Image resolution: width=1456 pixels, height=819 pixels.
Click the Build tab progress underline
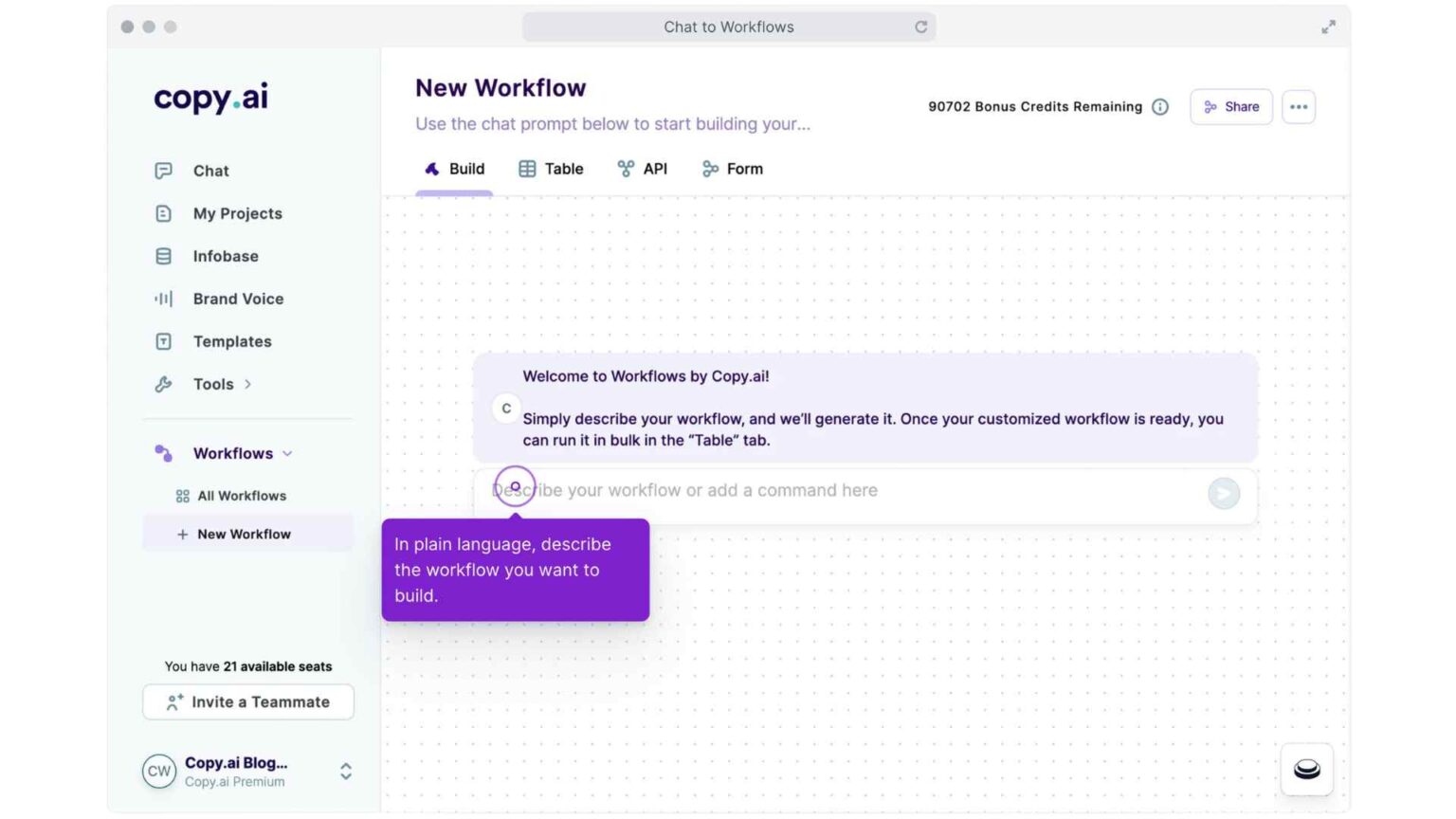(x=453, y=192)
